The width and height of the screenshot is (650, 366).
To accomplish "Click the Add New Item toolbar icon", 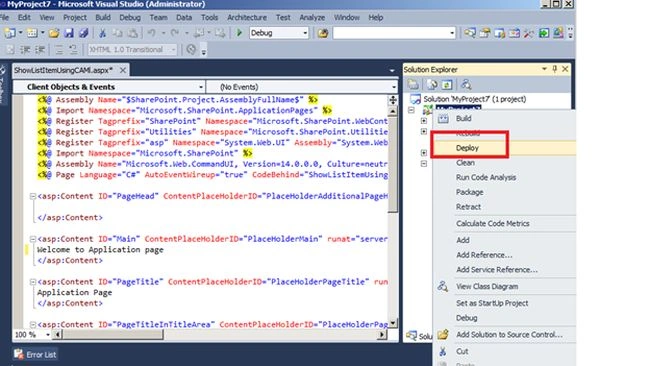I will pyautogui.click(x=32, y=33).
